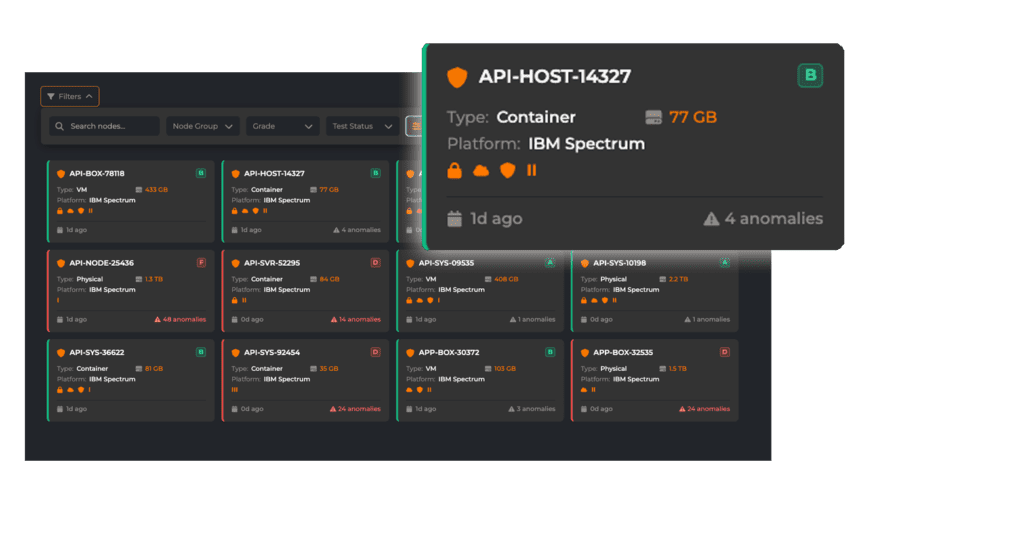Click the Search nodes input field
Screen dimensions: 1024x533
pyautogui.click(x=104, y=126)
